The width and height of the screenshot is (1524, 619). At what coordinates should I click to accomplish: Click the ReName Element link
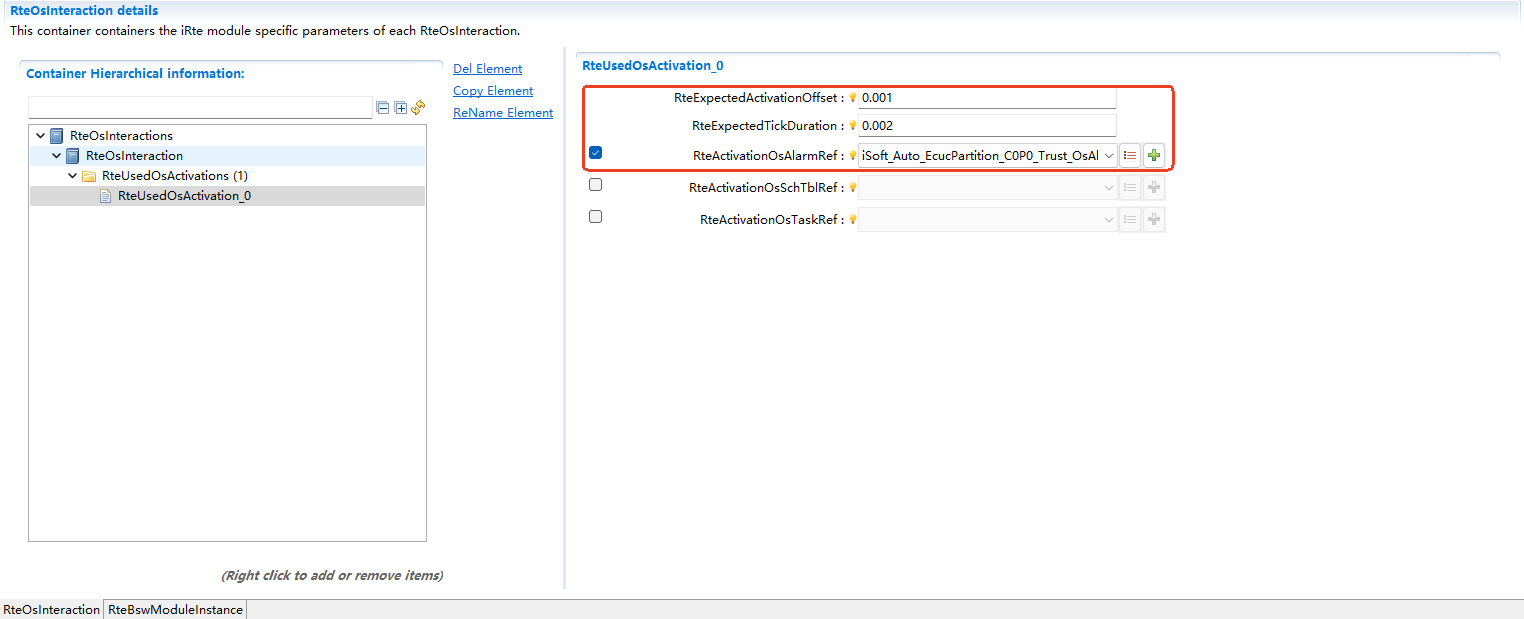pos(502,113)
